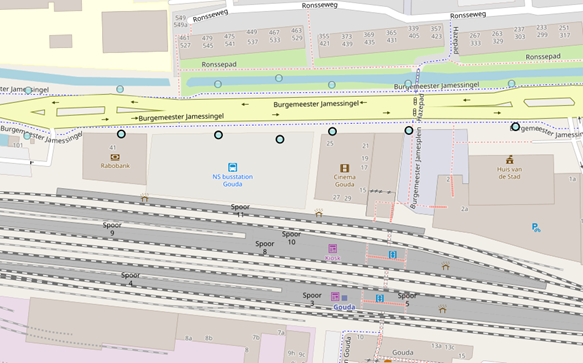The image size is (583, 363).
Task: Click the Spoor 11 platform label
Action: tap(240, 211)
